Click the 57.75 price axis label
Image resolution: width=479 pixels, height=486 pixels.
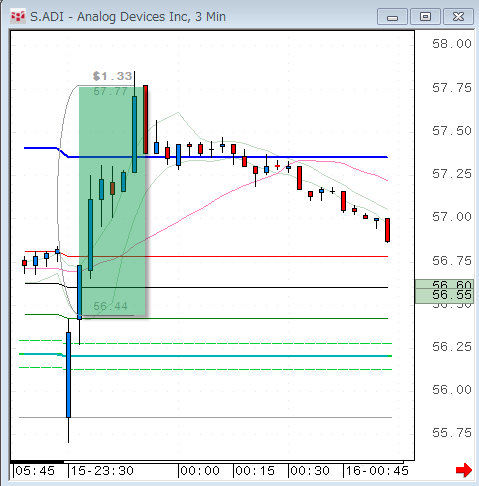(452, 88)
